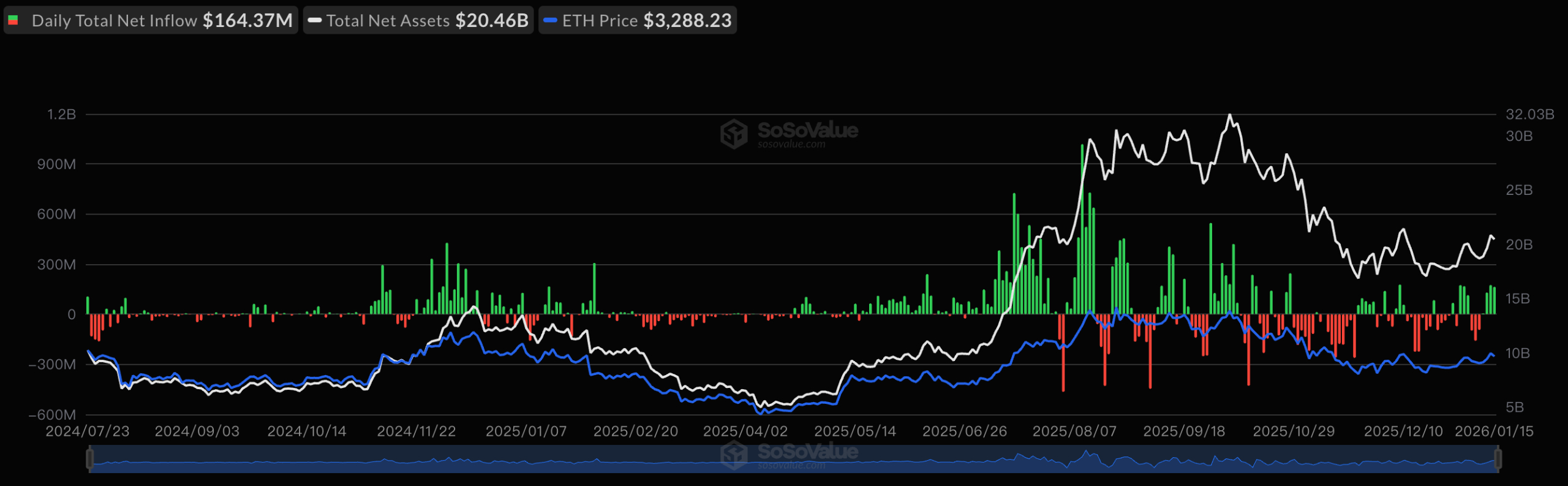Screen dimensions: 1568x486
Task: Click the sosovalue.com watermark text in chart
Action: (x=791, y=145)
